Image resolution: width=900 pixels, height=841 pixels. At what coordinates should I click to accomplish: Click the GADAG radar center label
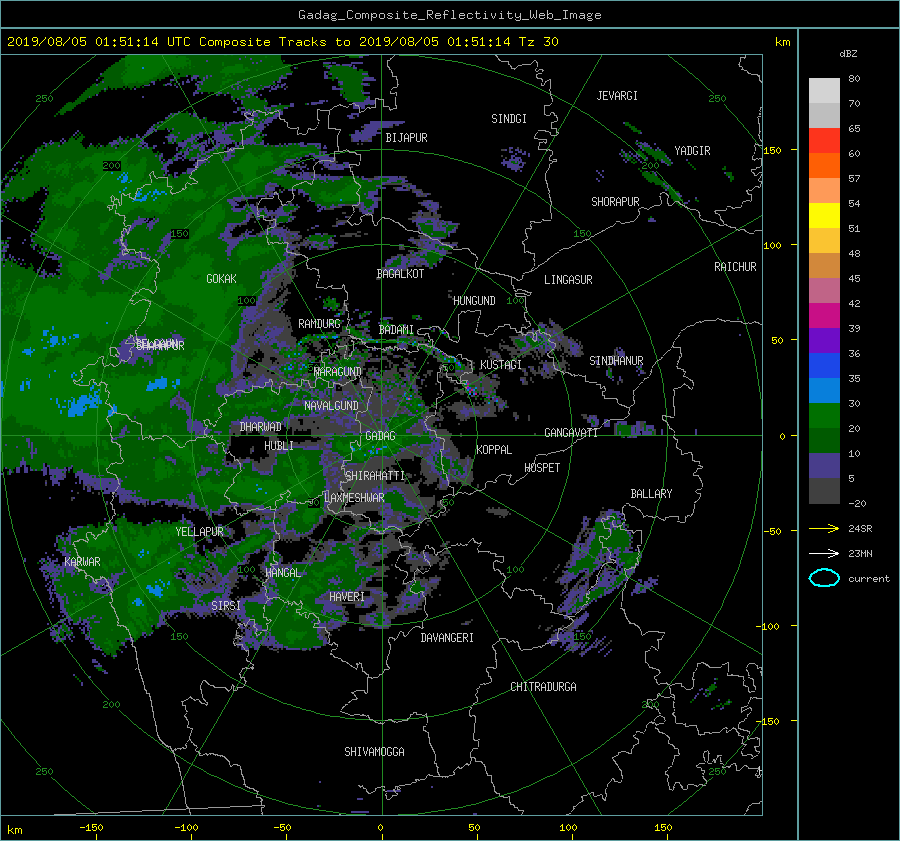(x=380, y=436)
